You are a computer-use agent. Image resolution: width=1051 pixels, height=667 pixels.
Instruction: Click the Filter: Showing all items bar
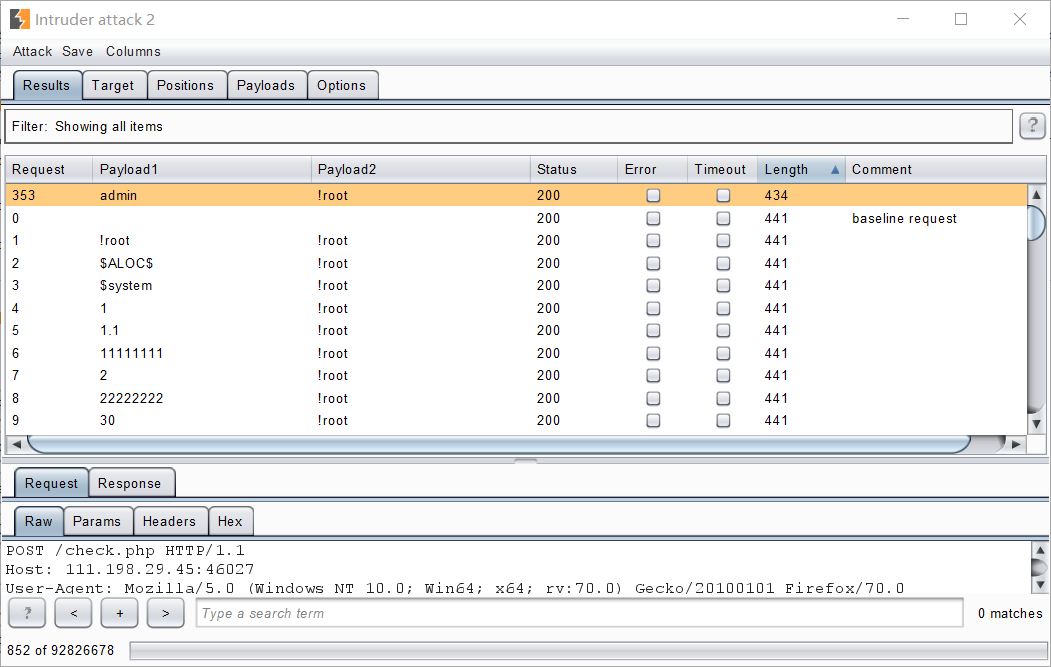click(x=508, y=126)
